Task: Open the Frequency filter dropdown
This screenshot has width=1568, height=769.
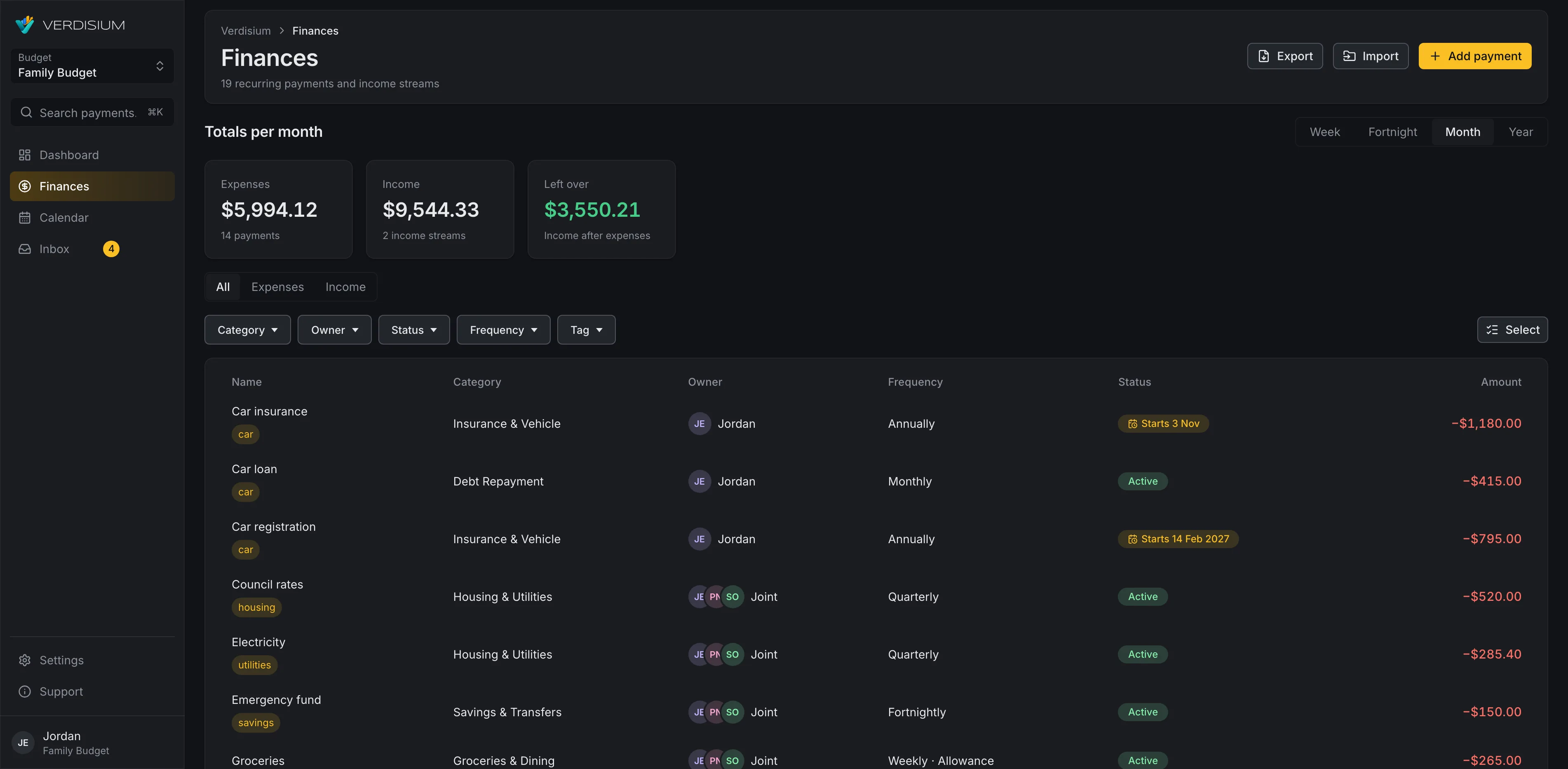Action: (x=503, y=330)
